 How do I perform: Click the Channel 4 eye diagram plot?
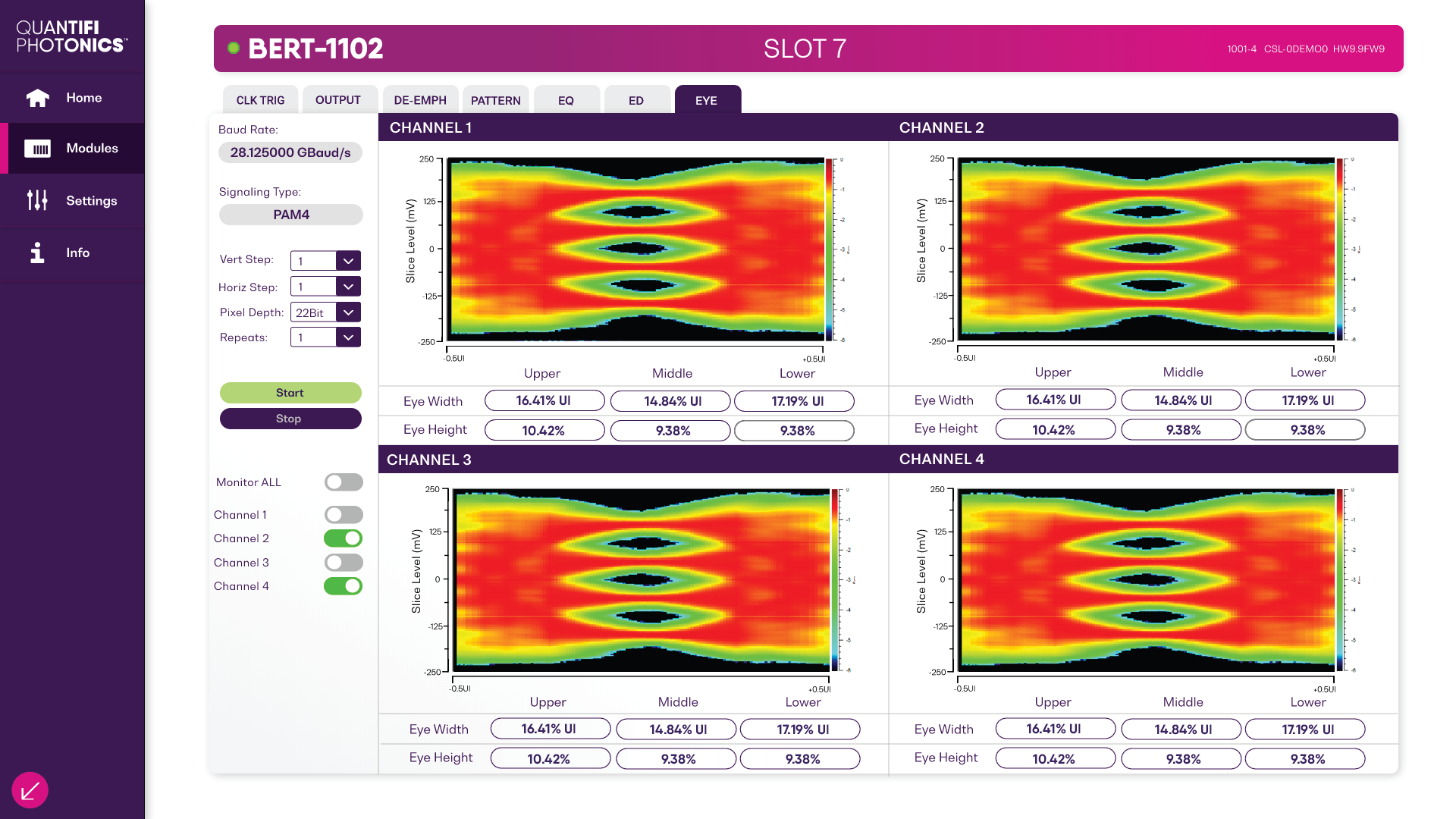point(1146,580)
